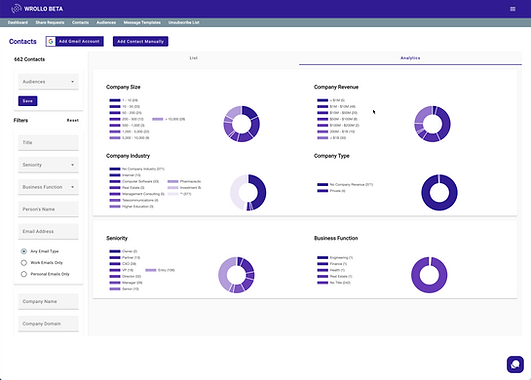Click the Business Function donut chart
Image resolution: width=531 pixels, height=380 pixels.
429,275
